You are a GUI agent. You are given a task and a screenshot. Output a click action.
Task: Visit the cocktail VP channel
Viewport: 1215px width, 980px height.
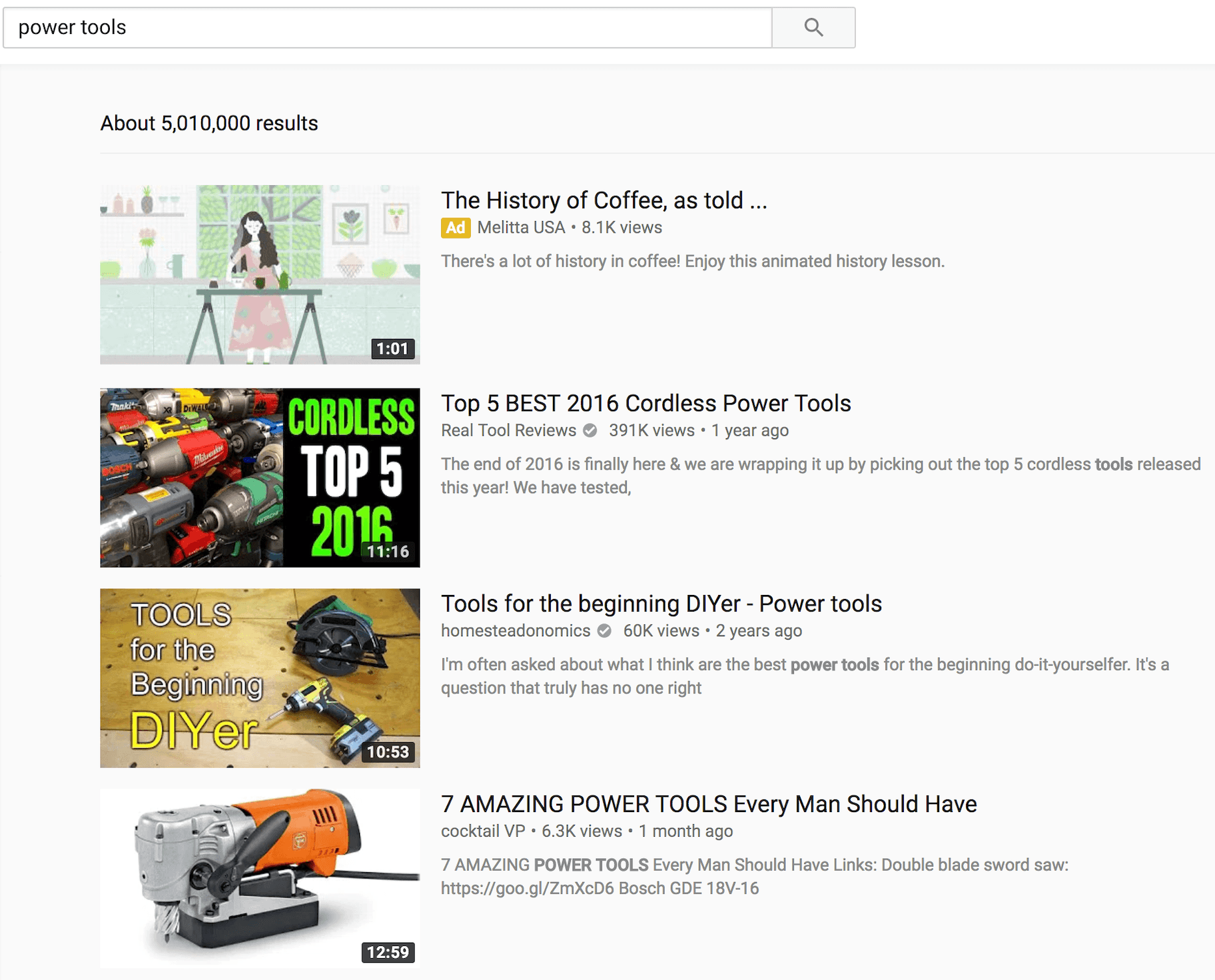[483, 831]
